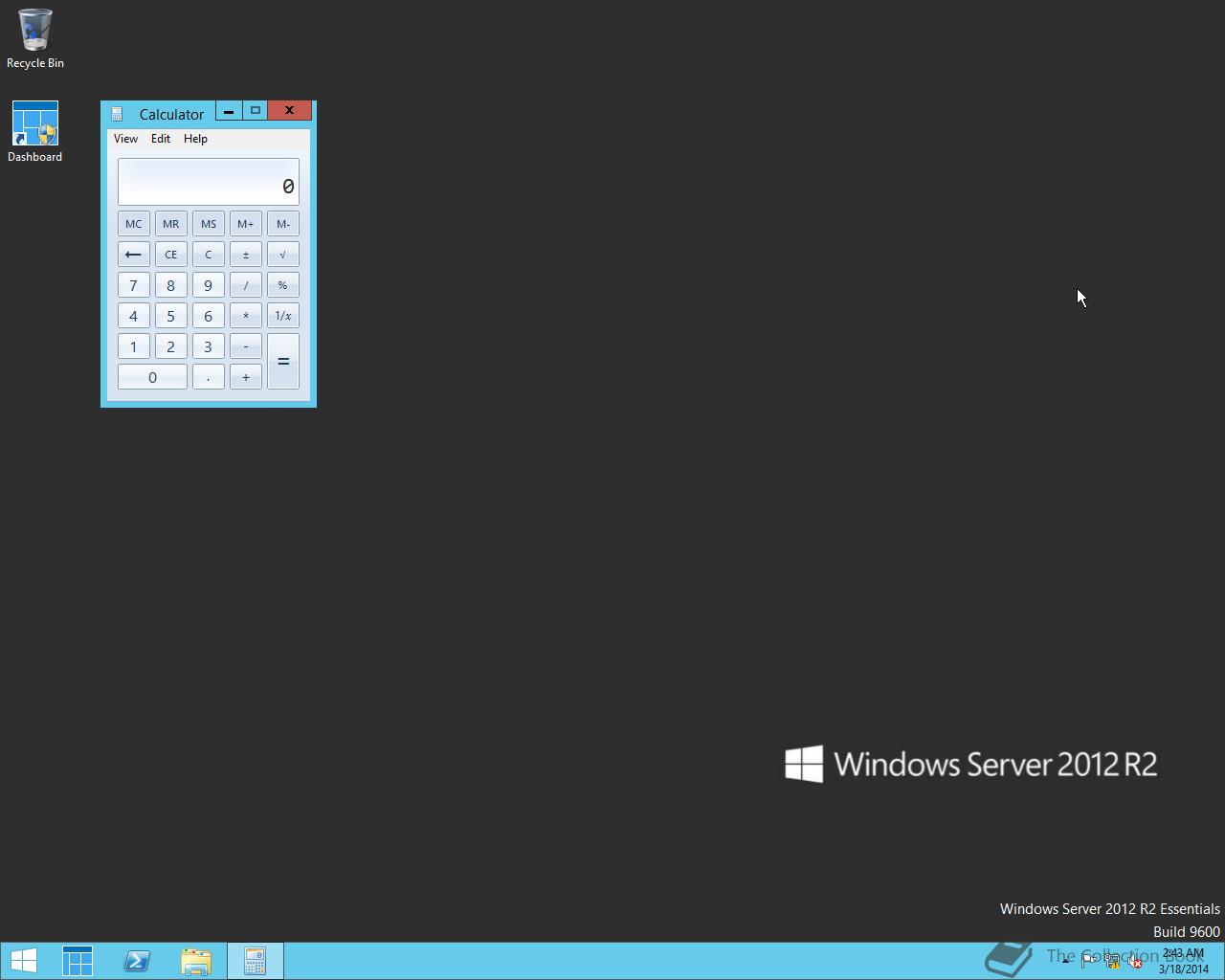1225x980 pixels.
Task: Click the 1 digit button
Action: coord(134,346)
